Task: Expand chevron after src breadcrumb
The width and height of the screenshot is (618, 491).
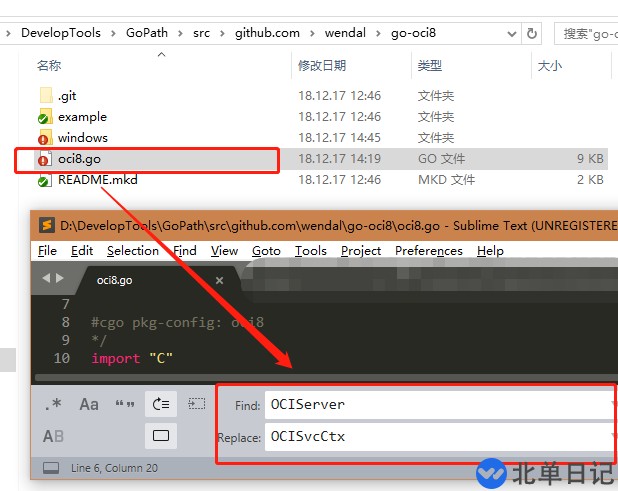Action: point(222,33)
